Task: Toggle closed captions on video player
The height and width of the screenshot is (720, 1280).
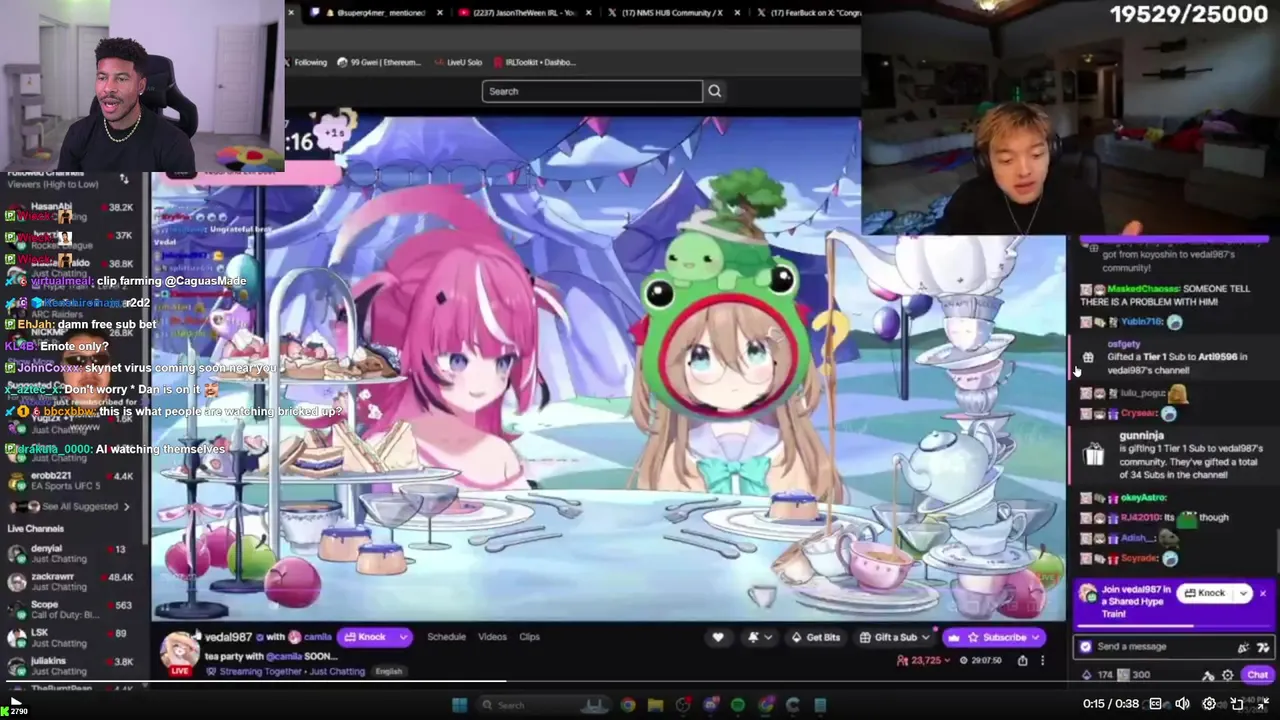Action: [x=1157, y=704]
